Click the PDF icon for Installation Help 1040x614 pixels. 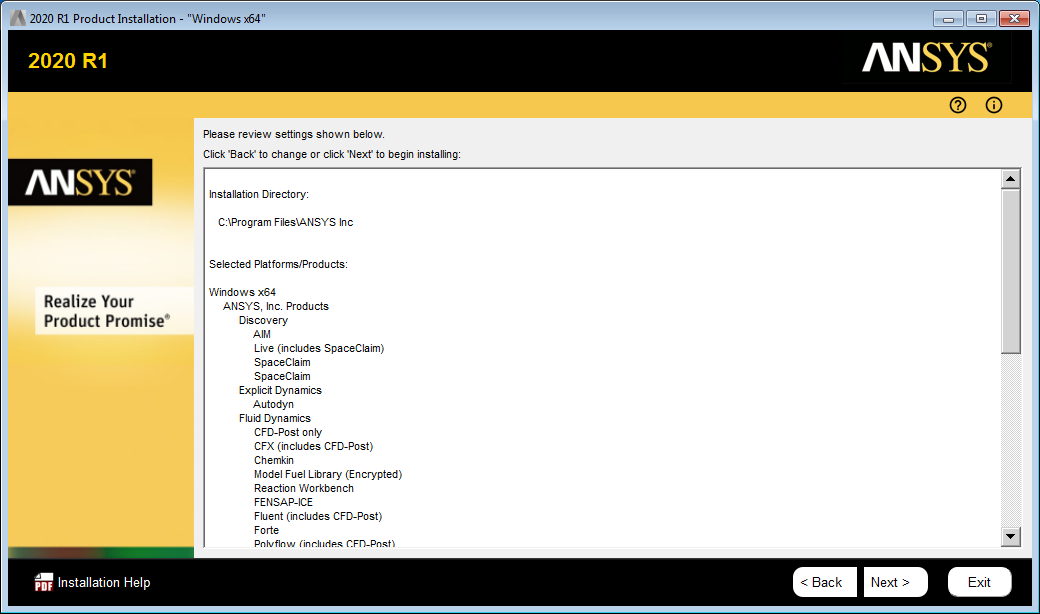coord(43,582)
